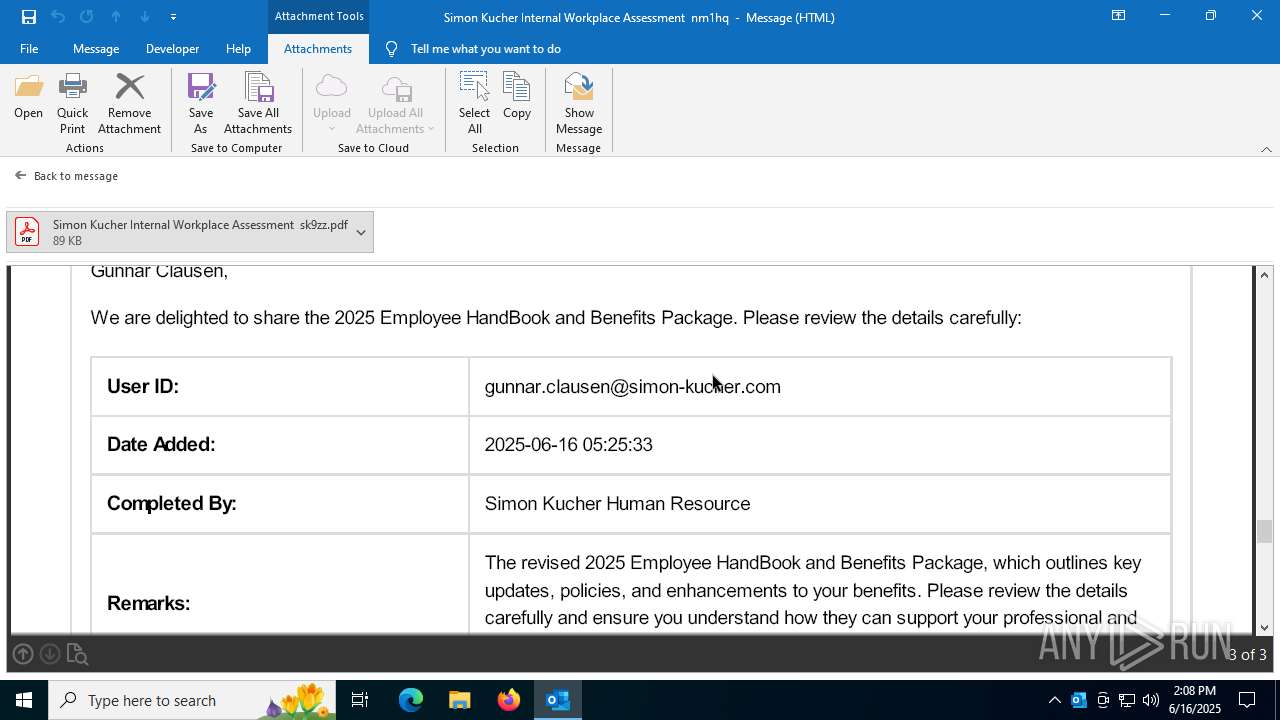The height and width of the screenshot is (720, 1280).
Task: Click the taskbar clock showing 2:08 PM
Action: (x=1193, y=700)
